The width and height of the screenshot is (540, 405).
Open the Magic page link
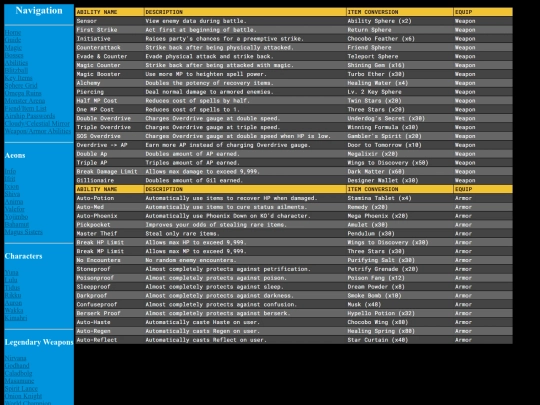coord(13,48)
